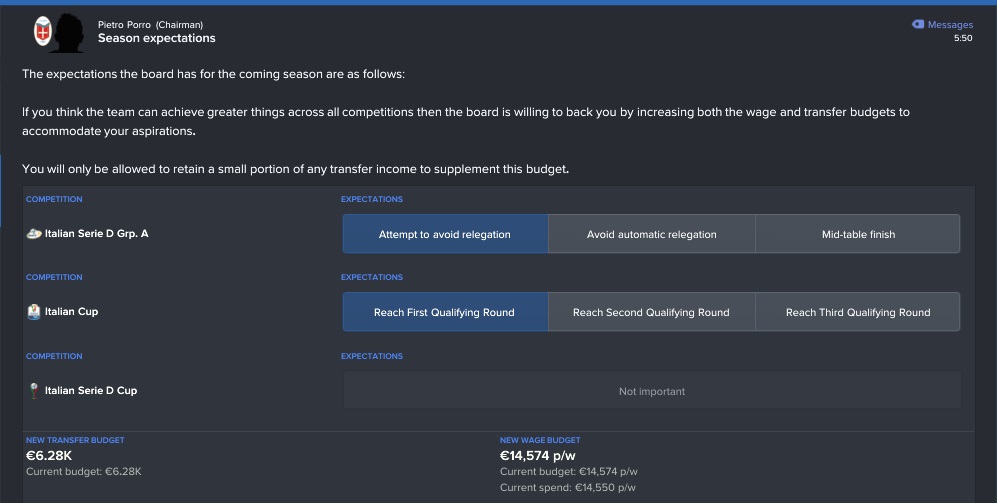Select Avoid automatic relegation expectation
The height and width of the screenshot is (503, 997).
point(652,234)
